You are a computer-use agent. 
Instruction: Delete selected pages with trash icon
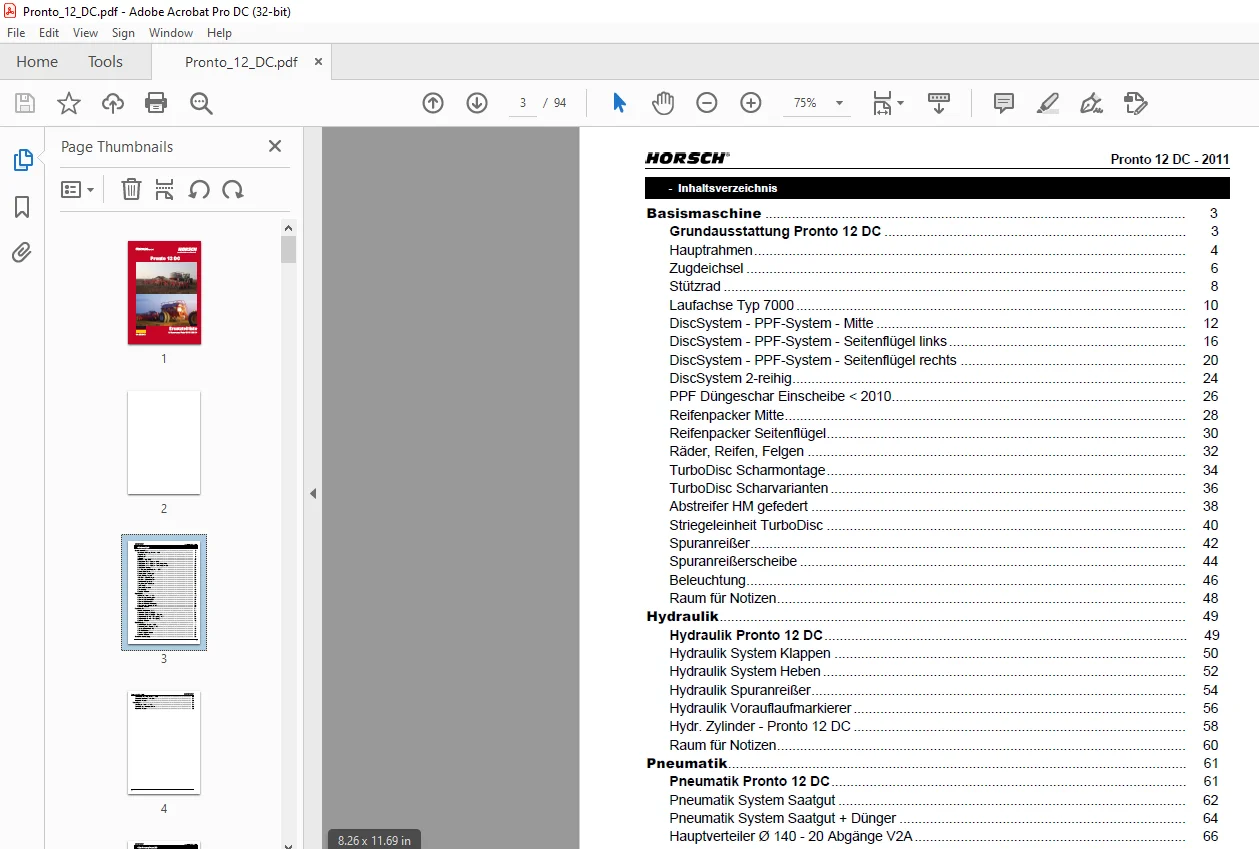tap(131, 189)
